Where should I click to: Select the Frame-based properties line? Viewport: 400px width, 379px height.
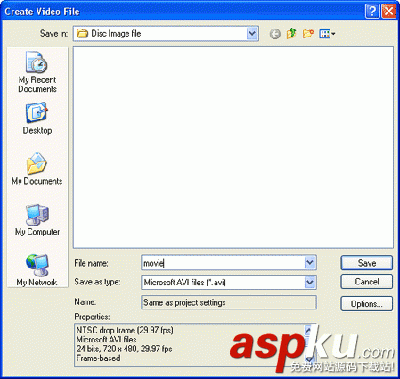pos(98,358)
